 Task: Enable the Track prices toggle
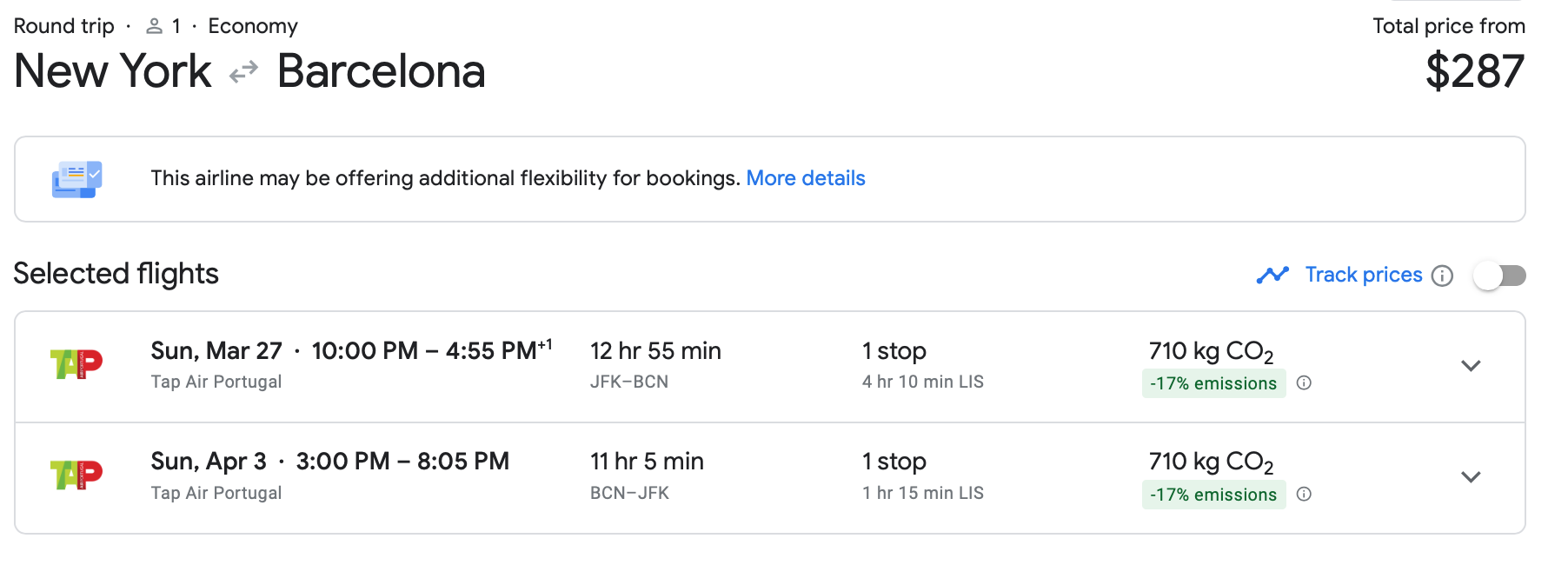[1500, 276]
